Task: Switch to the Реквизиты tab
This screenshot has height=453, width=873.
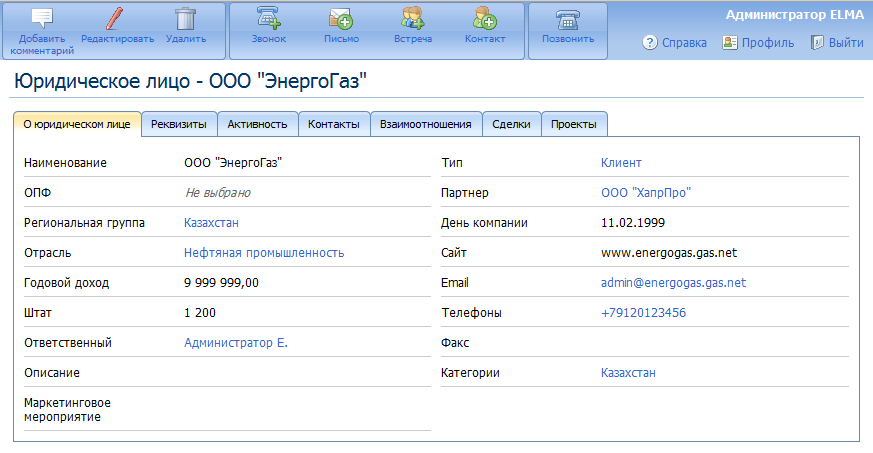Action: tap(179, 124)
